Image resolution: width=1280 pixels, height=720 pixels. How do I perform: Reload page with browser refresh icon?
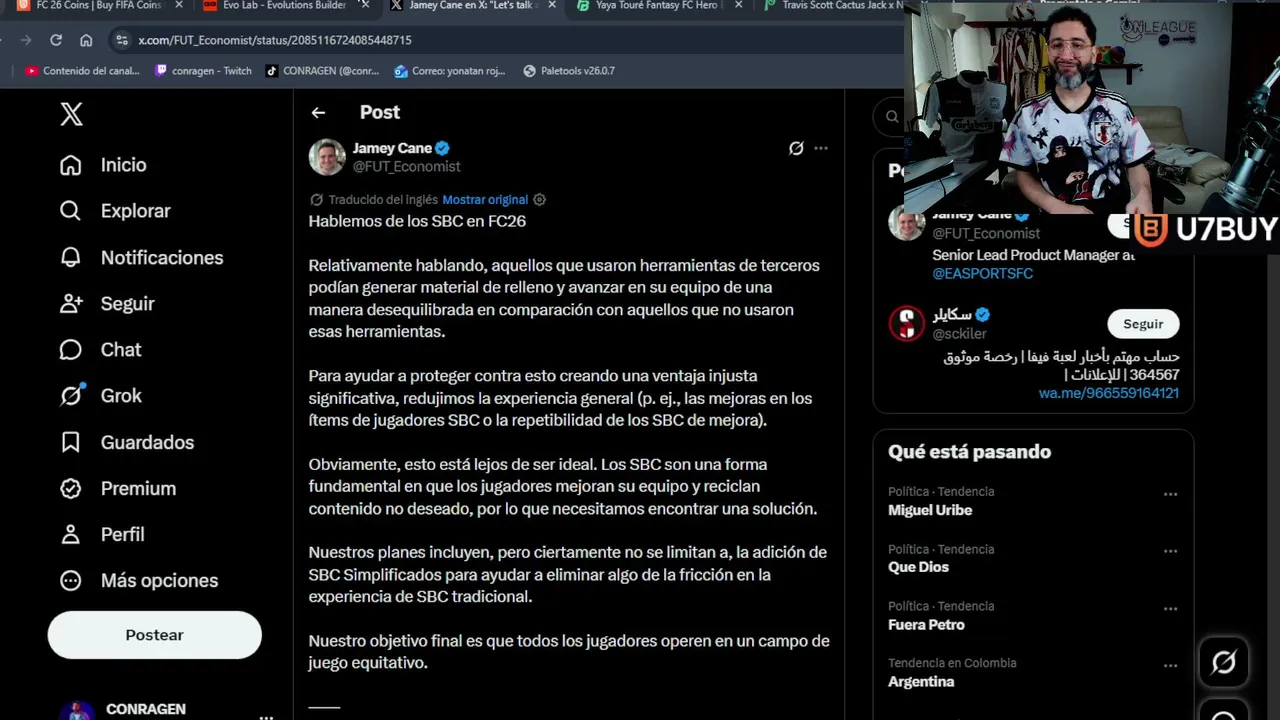pyautogui.click(x=56, y=40)
